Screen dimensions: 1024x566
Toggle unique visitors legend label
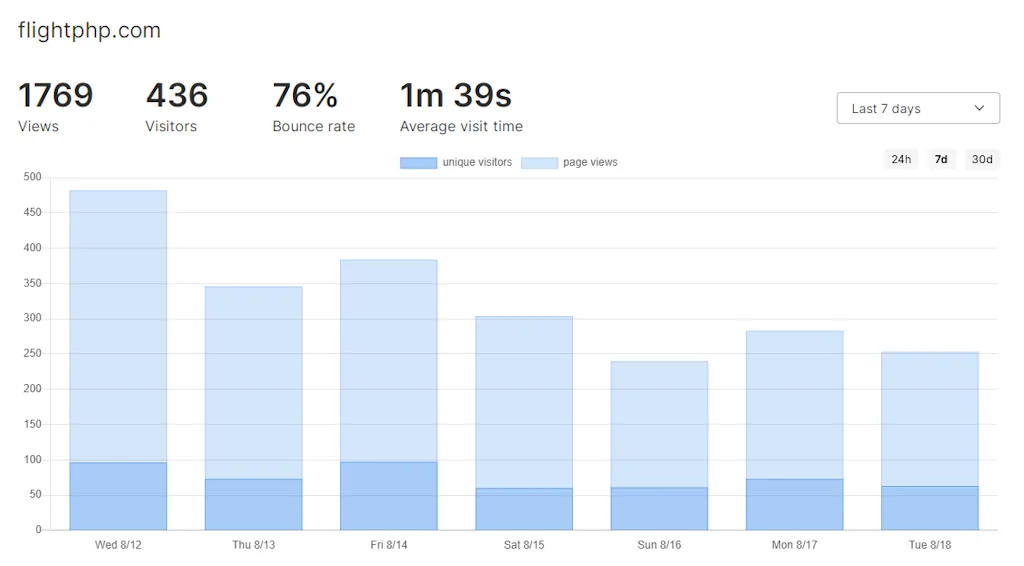(x=477, y=163)
